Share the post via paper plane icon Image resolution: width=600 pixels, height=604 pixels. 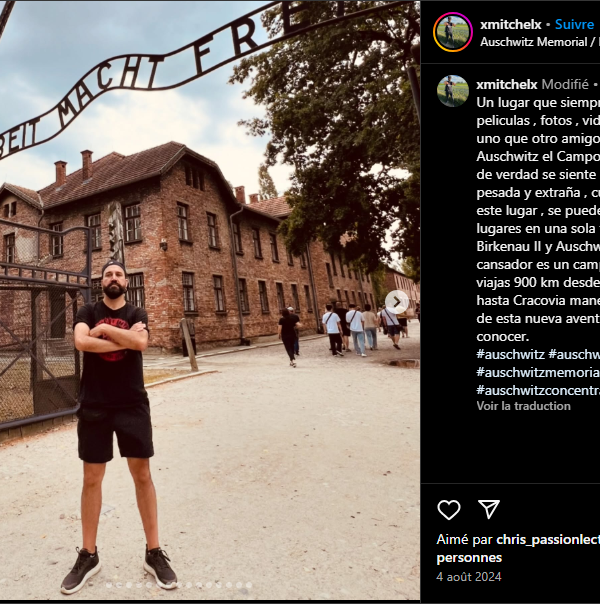coord(489,509)
